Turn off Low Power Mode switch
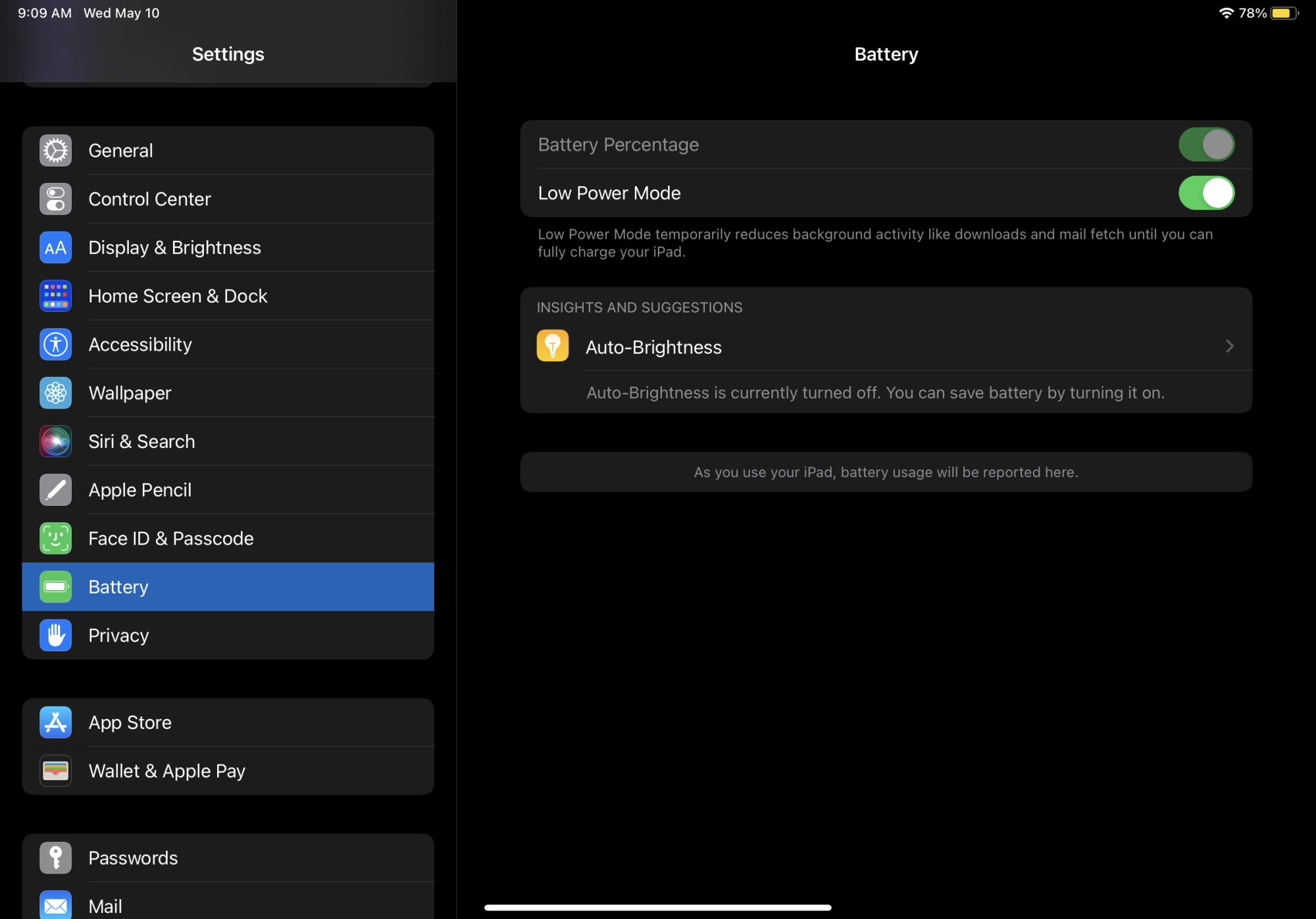 click(1205, 193)
